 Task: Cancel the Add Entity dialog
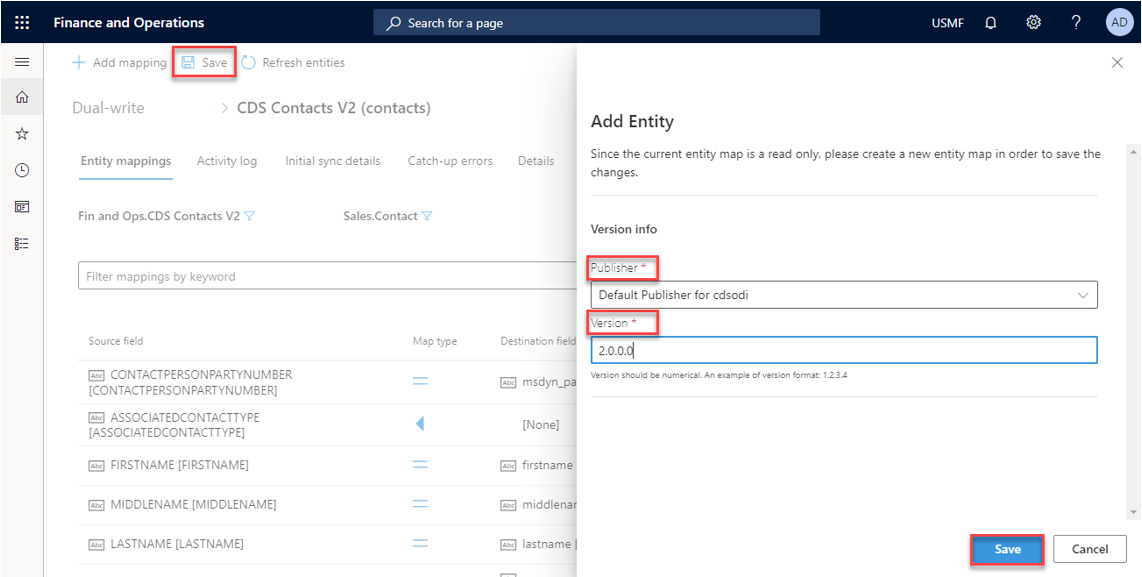coord(1089,549)
